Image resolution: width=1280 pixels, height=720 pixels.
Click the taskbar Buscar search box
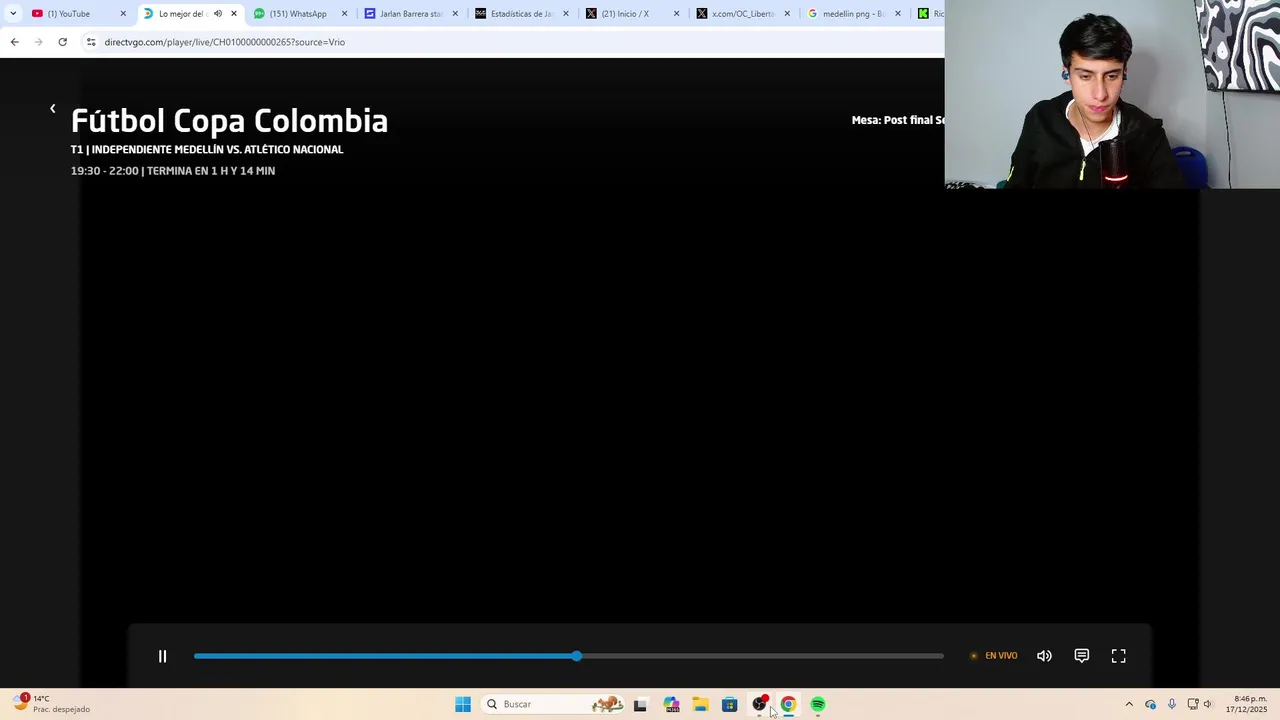tap(553, 704)
